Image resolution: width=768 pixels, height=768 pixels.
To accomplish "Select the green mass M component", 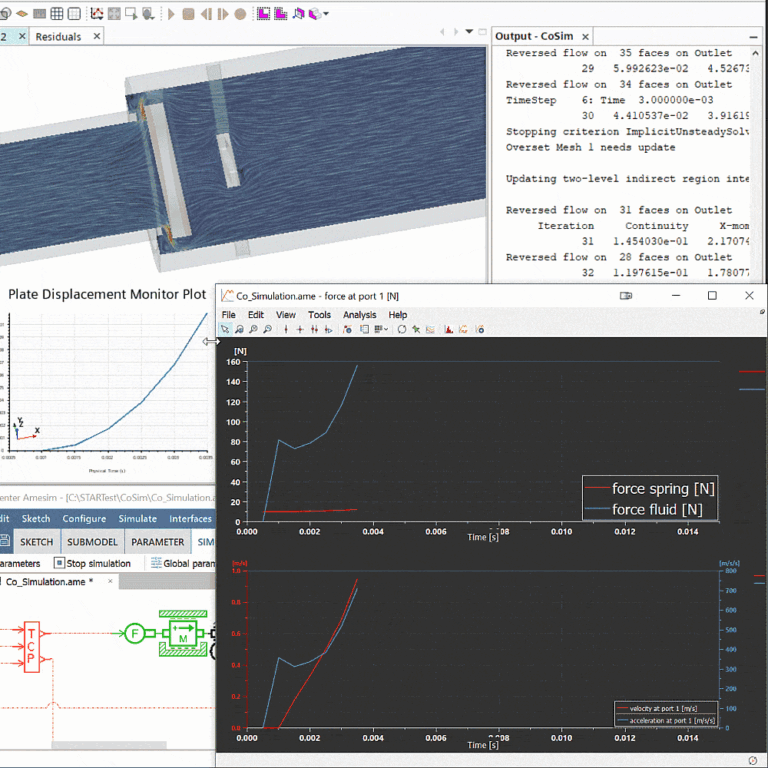I will click(x=182, y=632).
